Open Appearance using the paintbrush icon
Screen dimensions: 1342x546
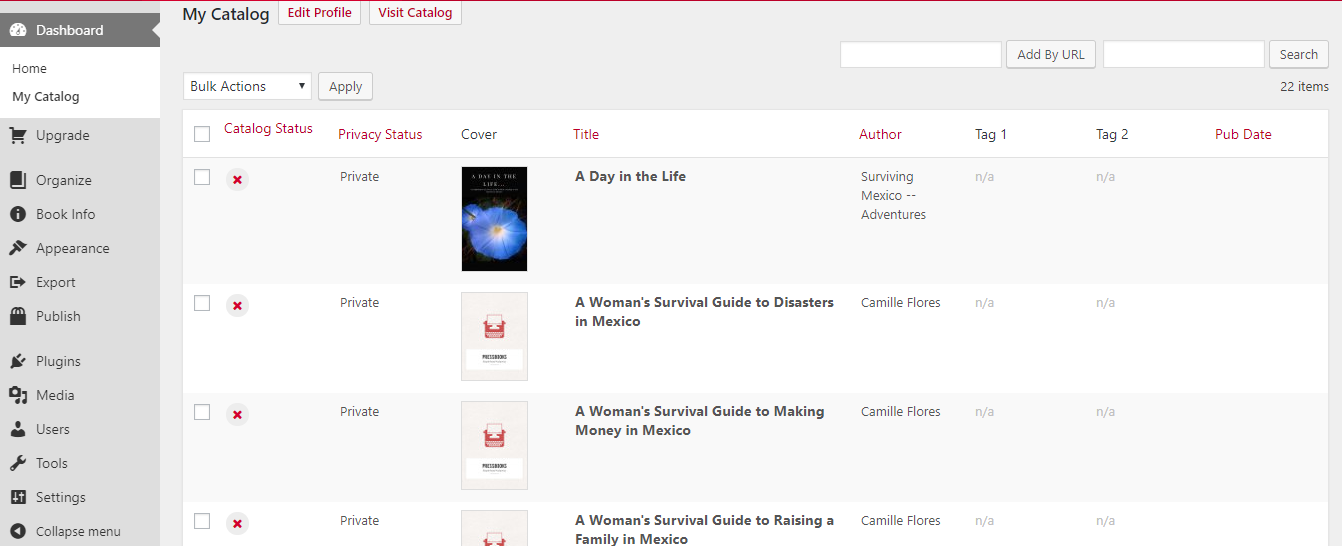pyautogui.click(x=18, y=249)
